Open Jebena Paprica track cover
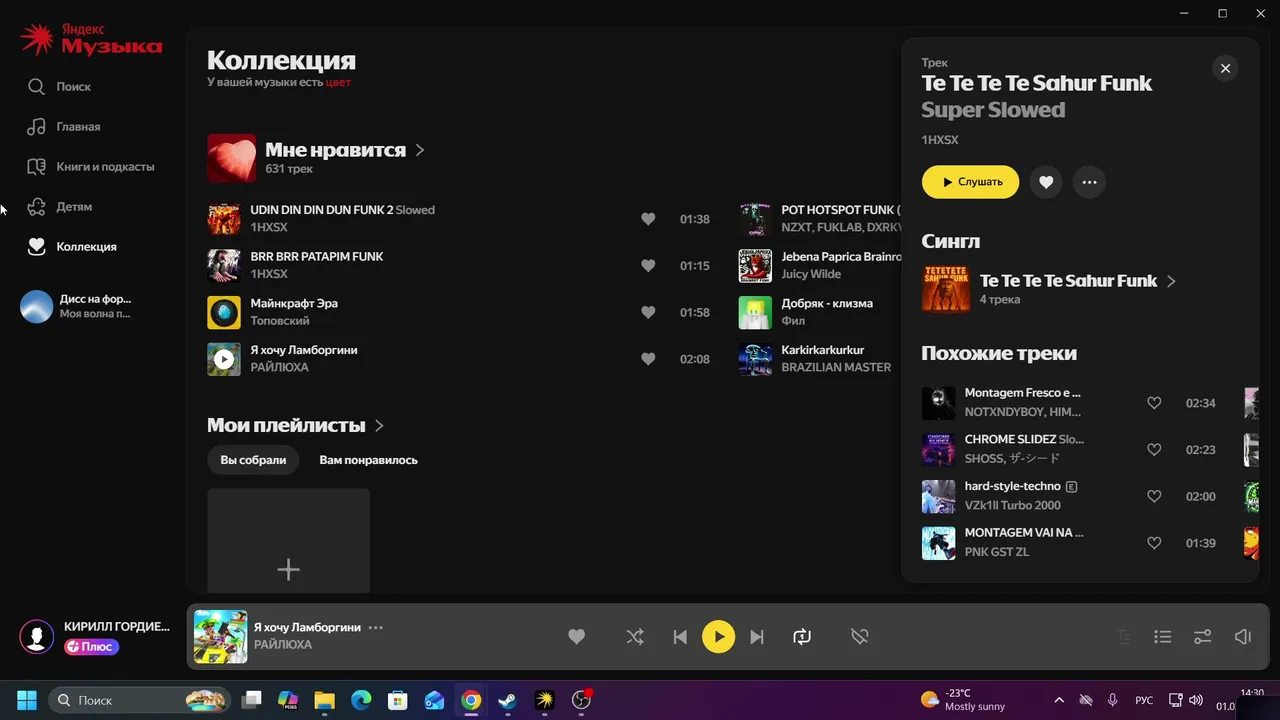 [755, 266]
